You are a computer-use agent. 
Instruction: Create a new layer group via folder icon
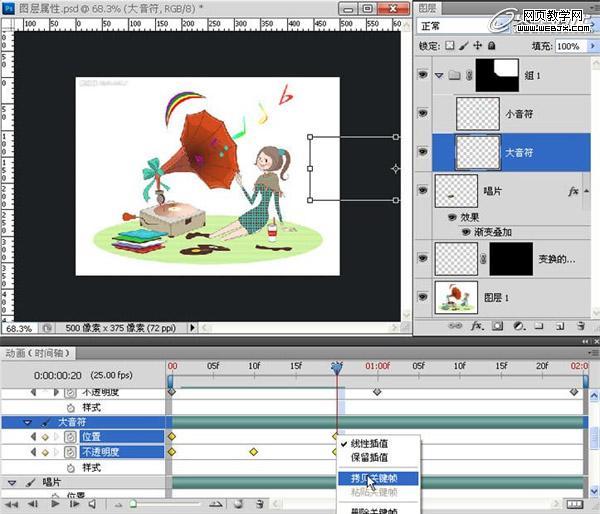pyautogui.click(x=537, y=326)
